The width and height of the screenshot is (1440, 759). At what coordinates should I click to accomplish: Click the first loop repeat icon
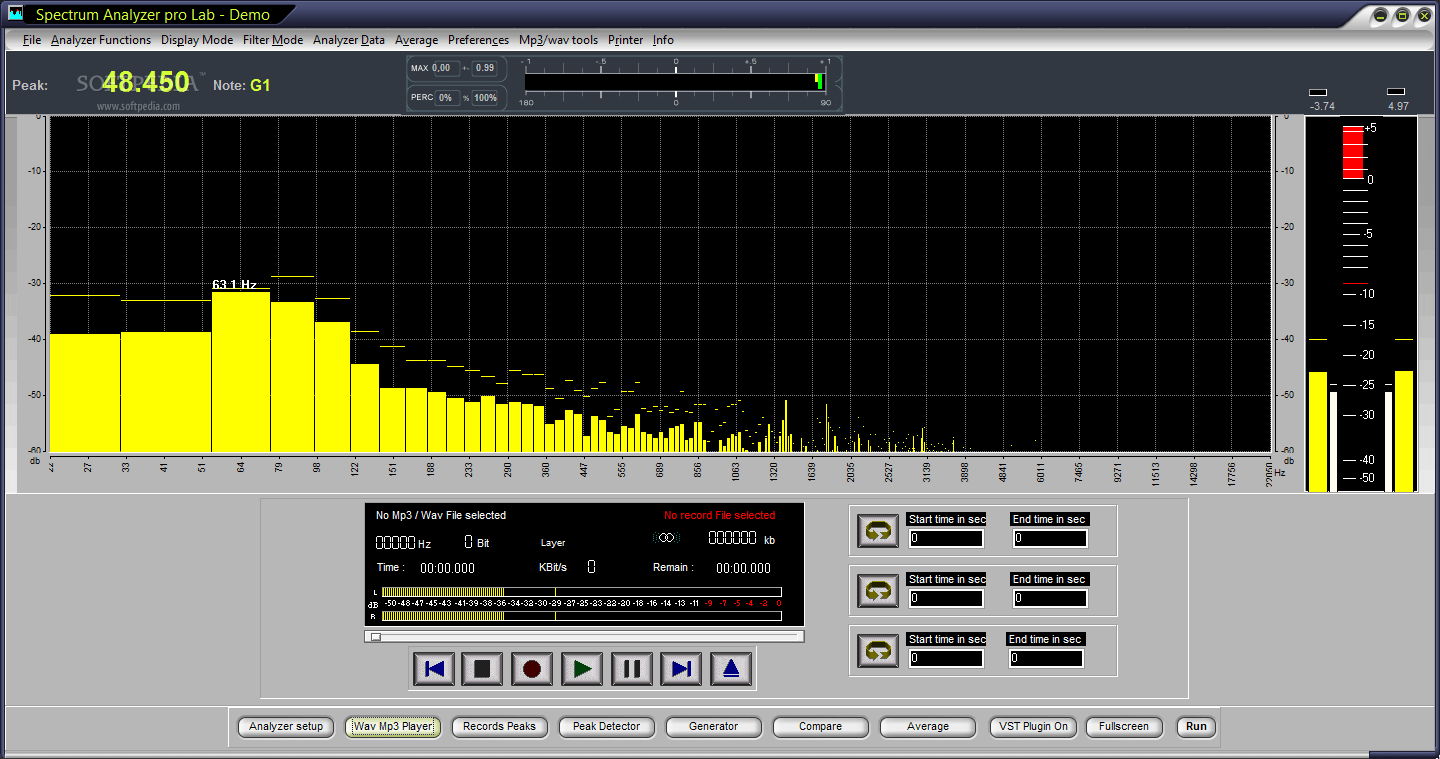point(877,531)
